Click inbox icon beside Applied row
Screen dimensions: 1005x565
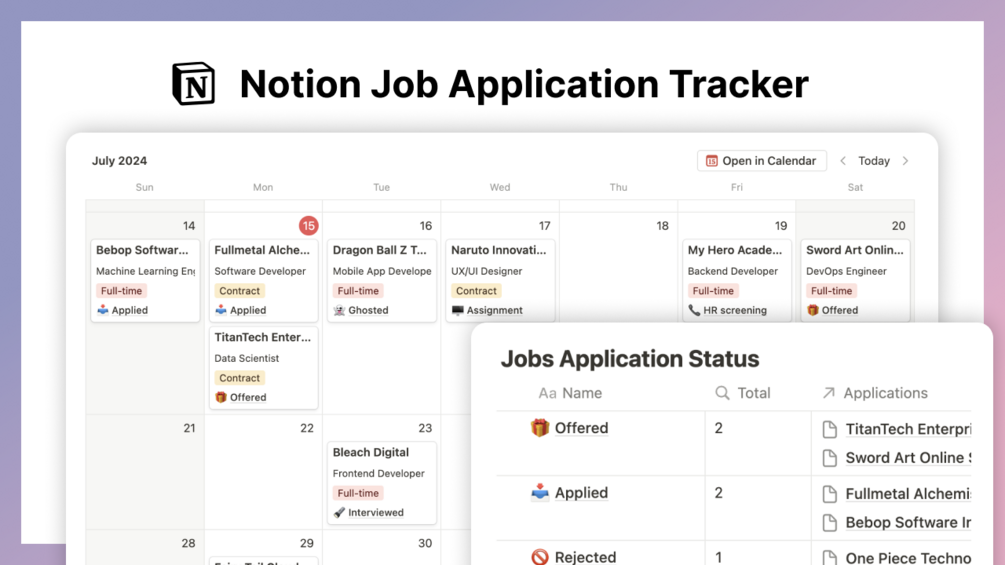point(540,493)
